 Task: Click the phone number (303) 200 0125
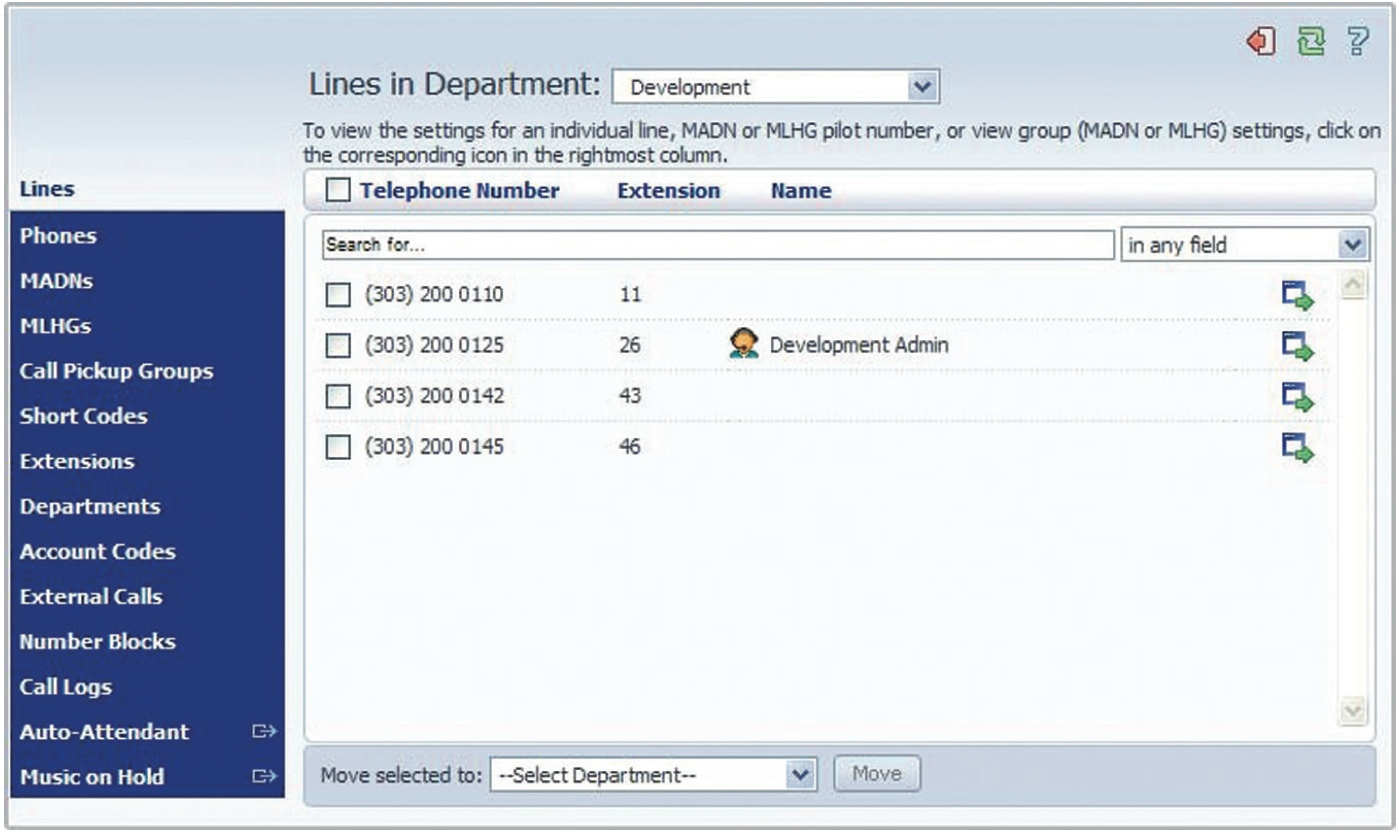pos(434,346)
